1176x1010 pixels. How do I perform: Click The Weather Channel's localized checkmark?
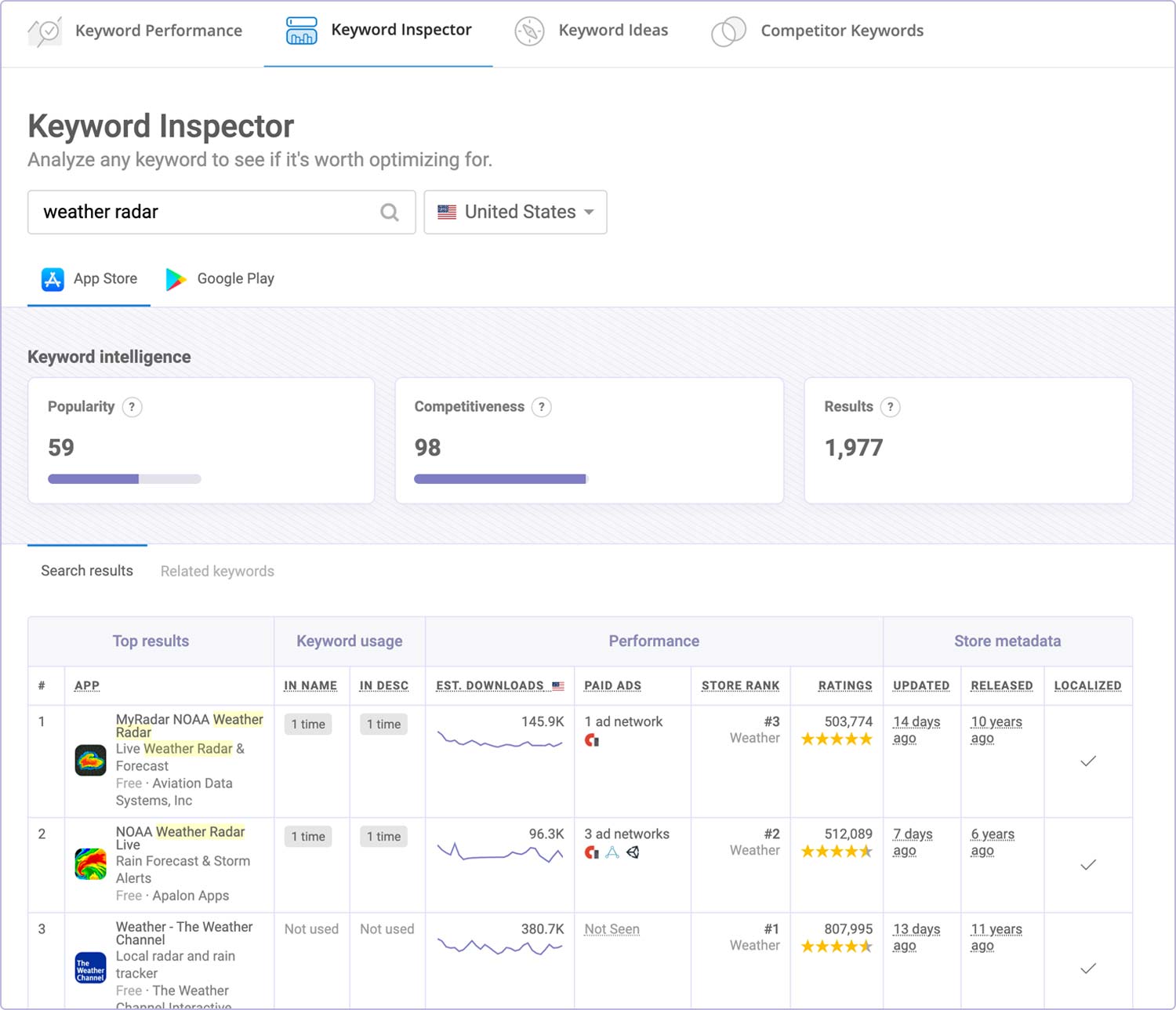tap(1088, 969)
